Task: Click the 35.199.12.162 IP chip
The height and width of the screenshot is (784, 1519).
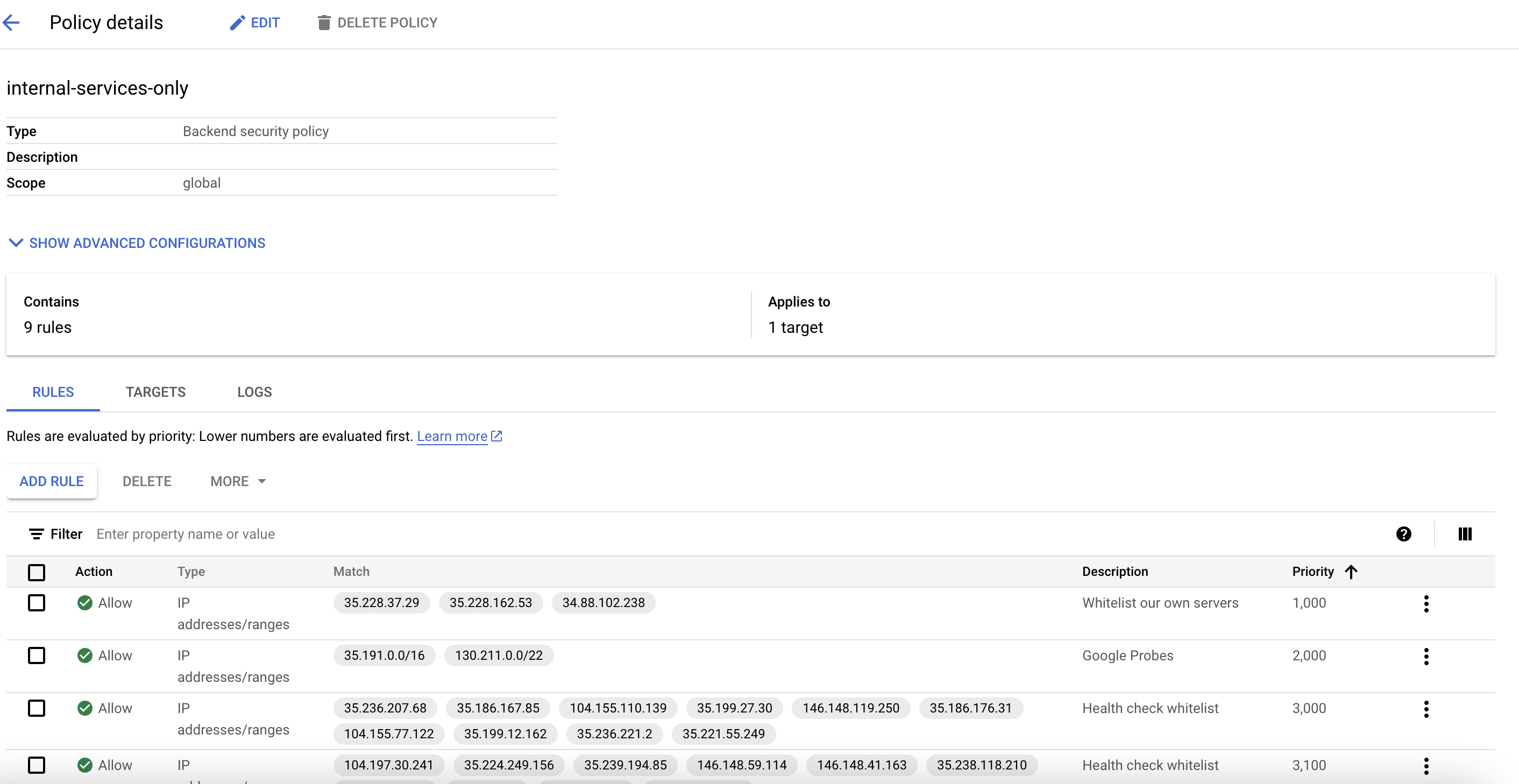Action: 506,734
